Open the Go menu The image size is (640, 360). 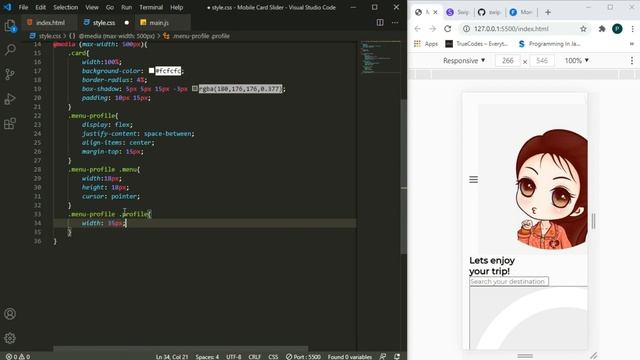click(110, 7)
